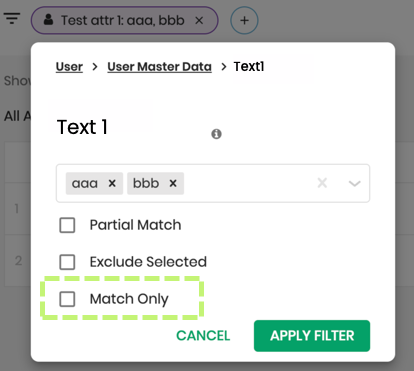
Task: Go to User breadcrumb link
Action: pos(69,67)
